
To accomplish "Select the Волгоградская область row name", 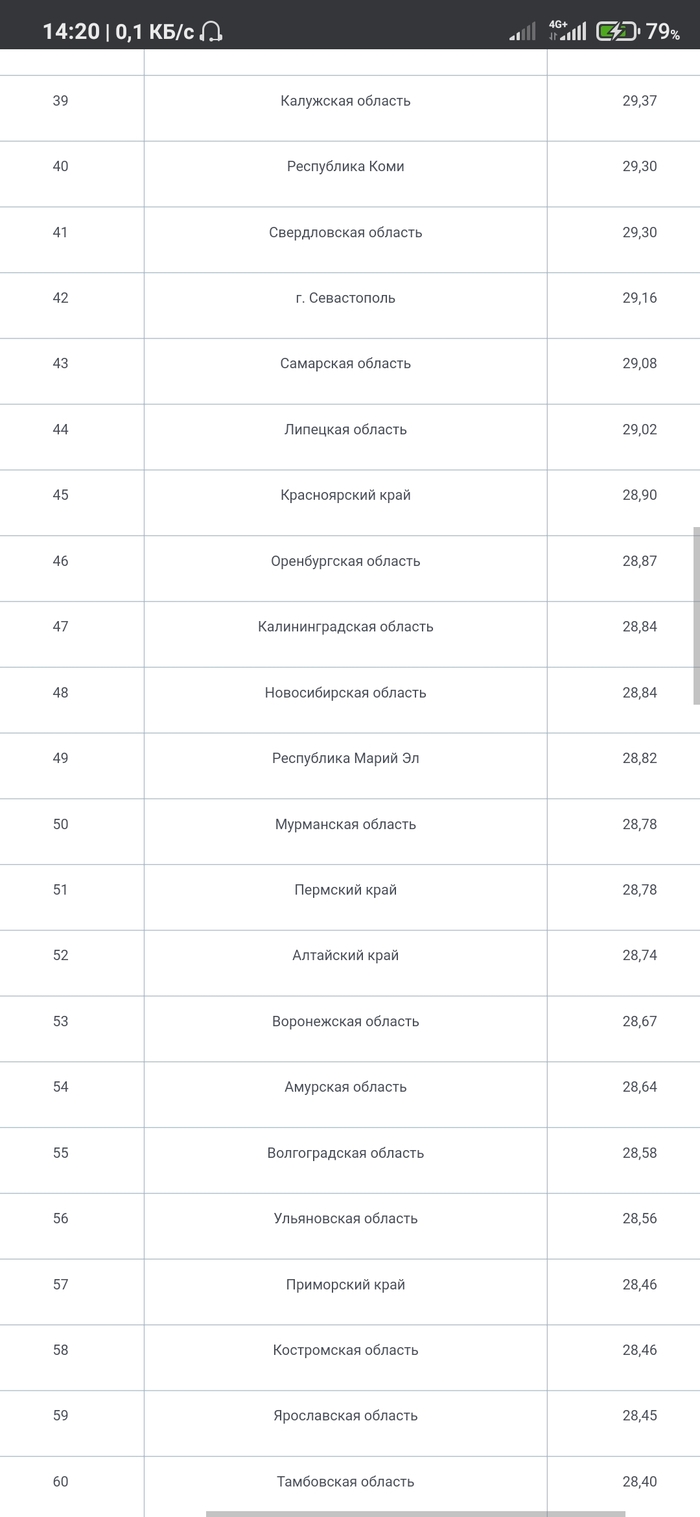I will (x=345, y=1153).
